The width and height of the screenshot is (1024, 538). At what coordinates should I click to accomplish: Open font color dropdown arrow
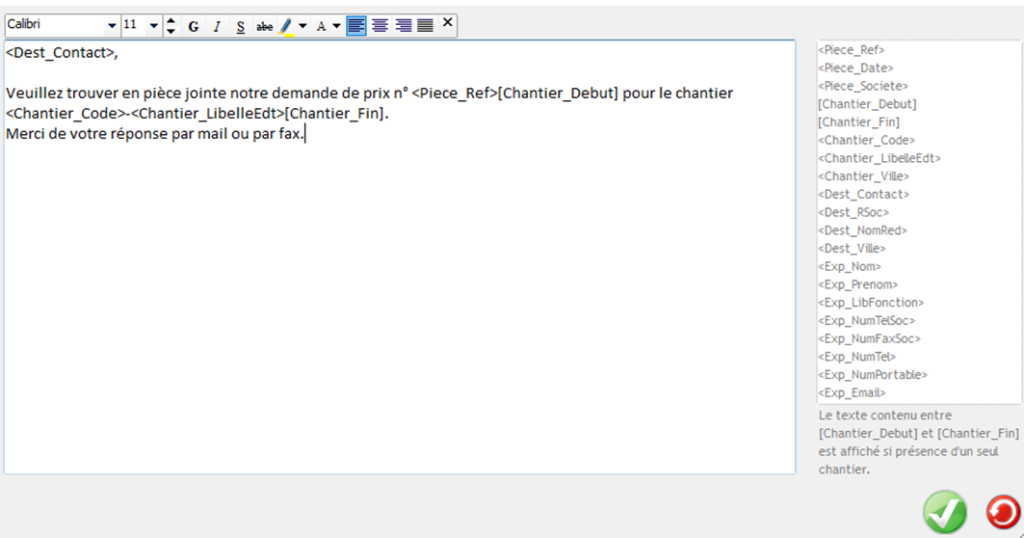[336, 26]
